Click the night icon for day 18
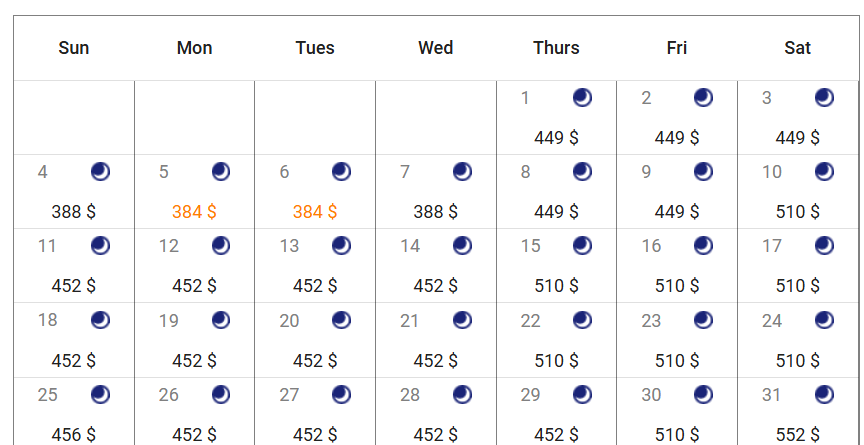The width and height of the screenshot is (864, 445). (100, 320)
